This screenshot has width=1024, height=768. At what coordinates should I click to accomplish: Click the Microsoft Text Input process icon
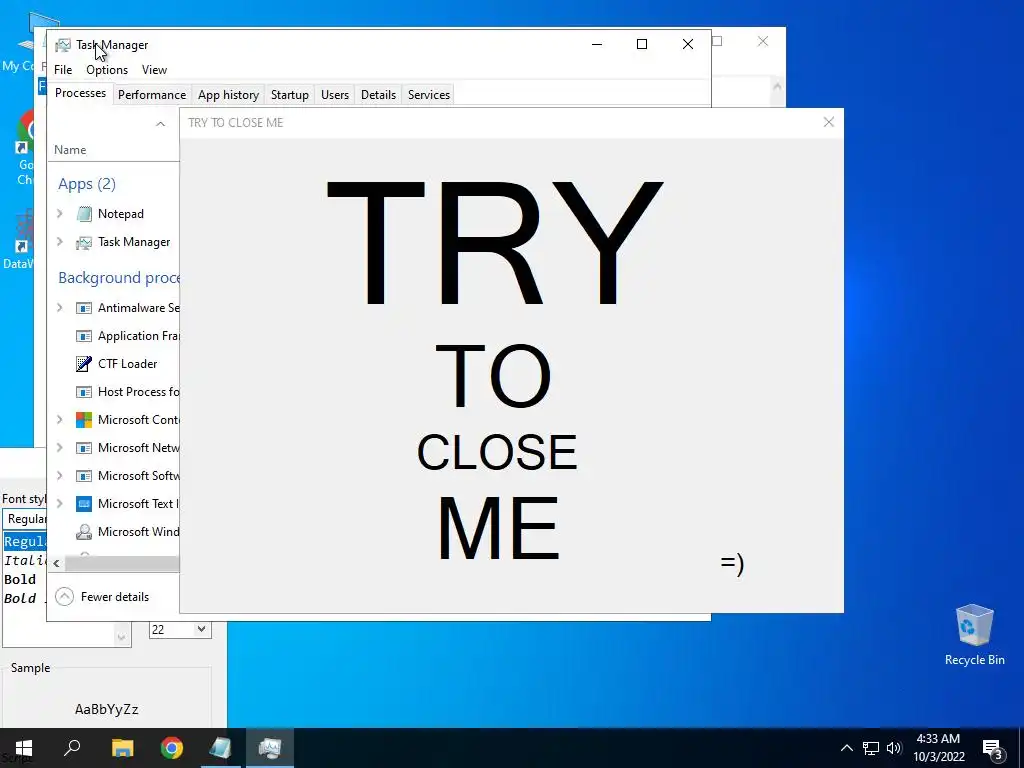pos(84,504)
